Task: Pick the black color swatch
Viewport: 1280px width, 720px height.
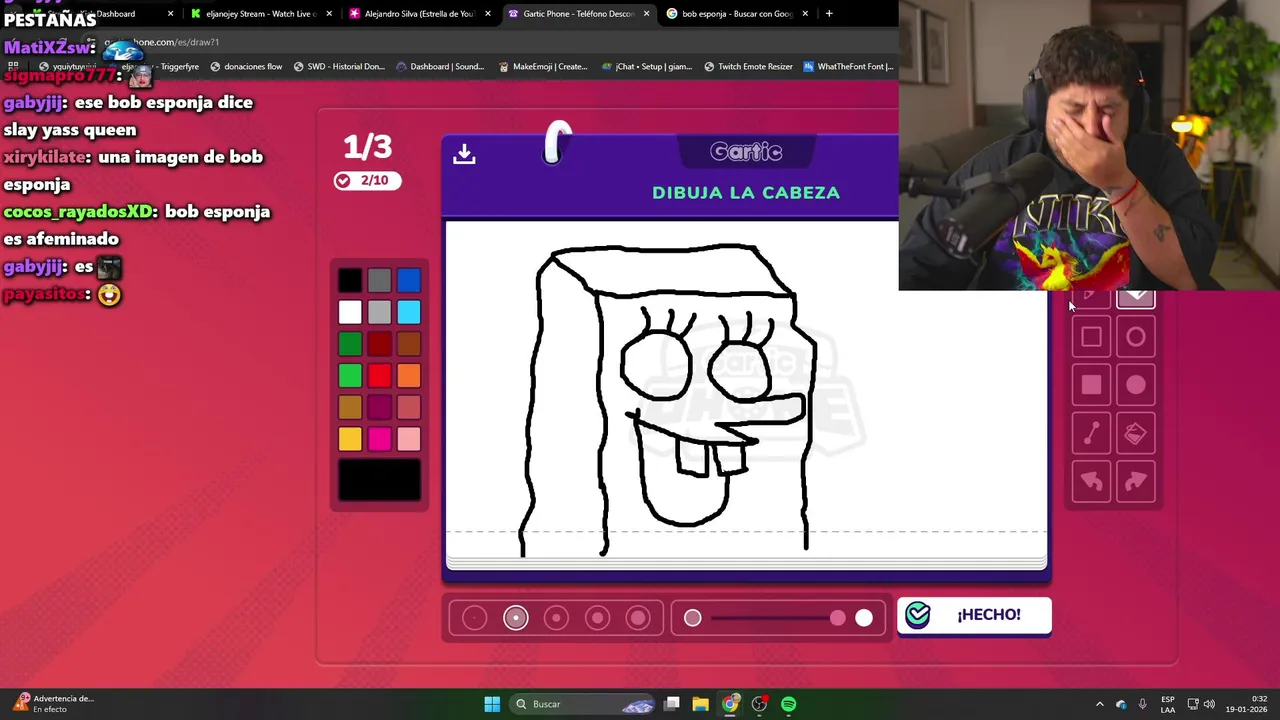Action: pyautogui.click(x=350, y=281)
